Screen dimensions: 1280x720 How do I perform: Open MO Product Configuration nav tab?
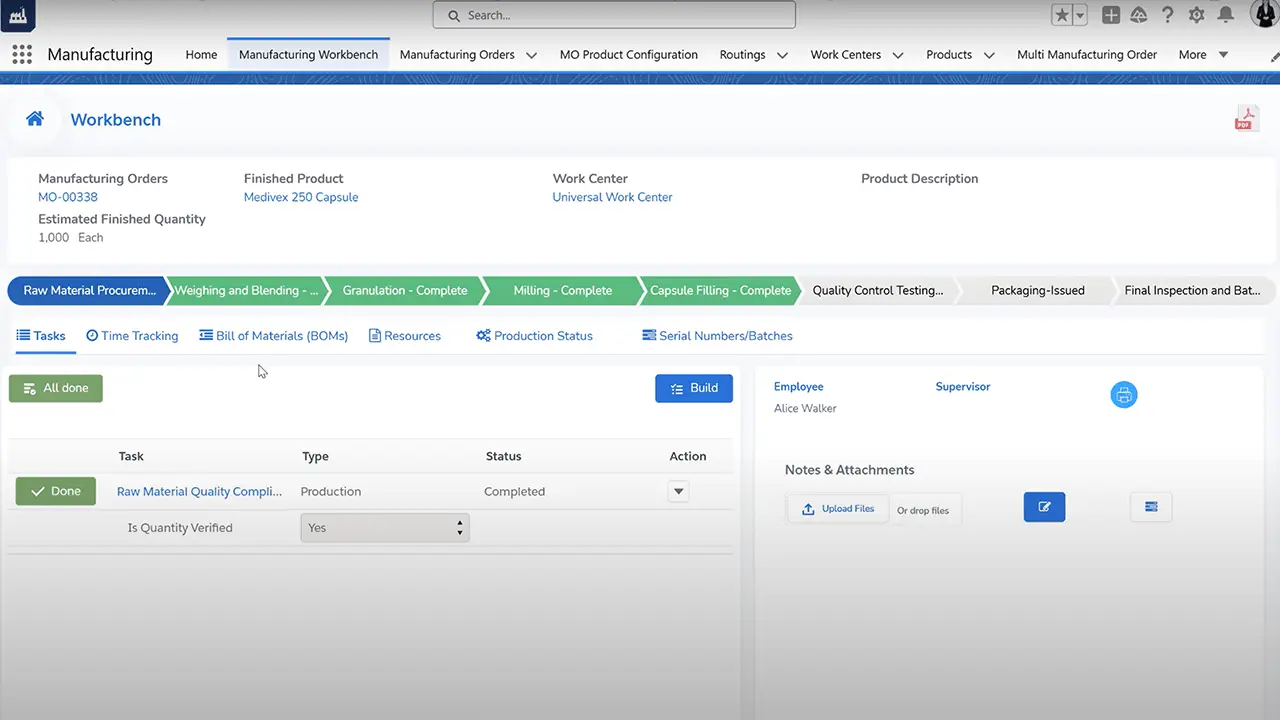[x=629, y=55]
